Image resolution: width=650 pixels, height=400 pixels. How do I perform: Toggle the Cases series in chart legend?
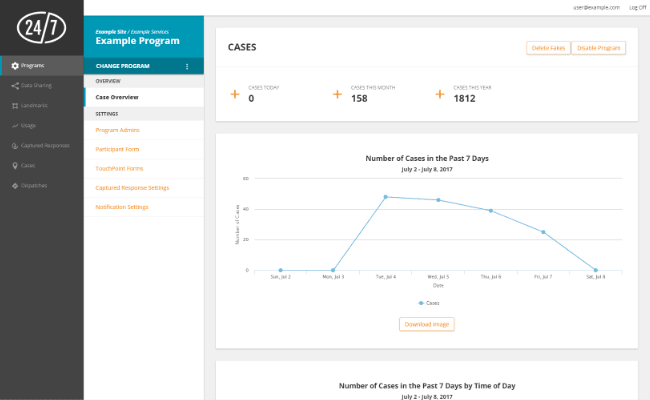click(x=426, y=302)
